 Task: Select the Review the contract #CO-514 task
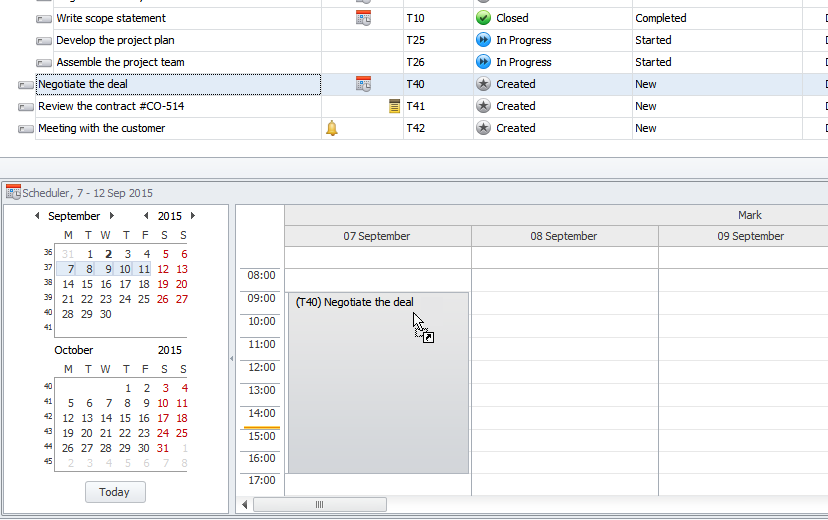tap(110, 106)
